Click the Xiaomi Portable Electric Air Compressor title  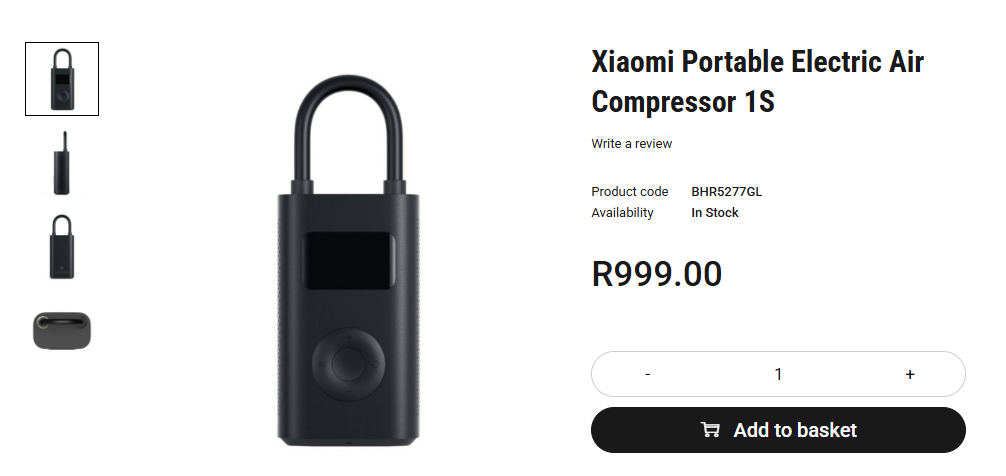(757, 81)
